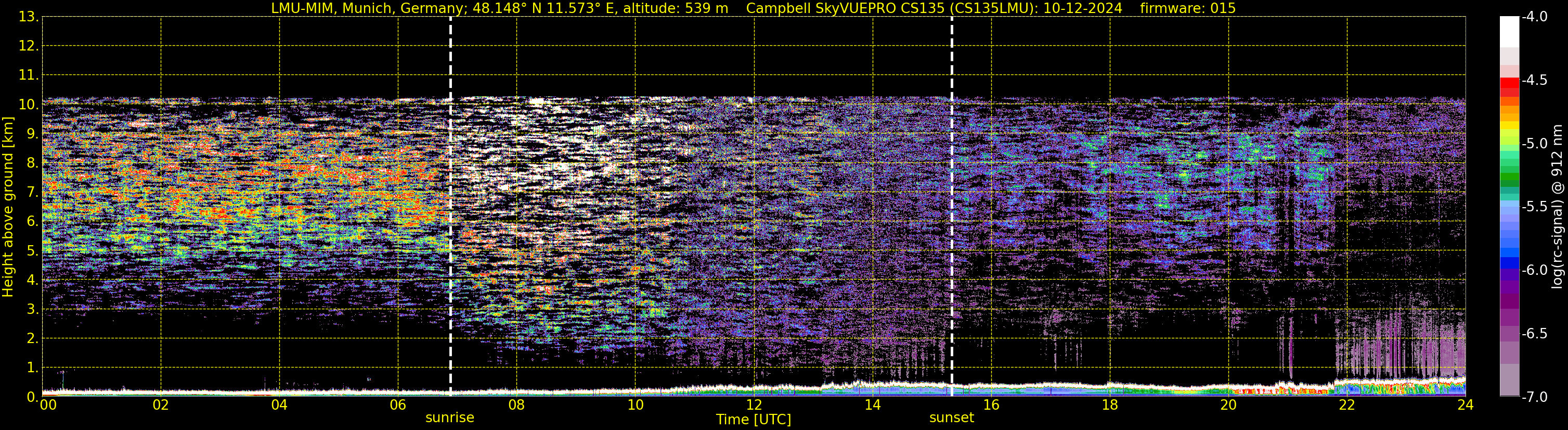Click the colorbar tick label -4.0
The width and height of the screenshot is (1568, 430).
(1535, 17)
